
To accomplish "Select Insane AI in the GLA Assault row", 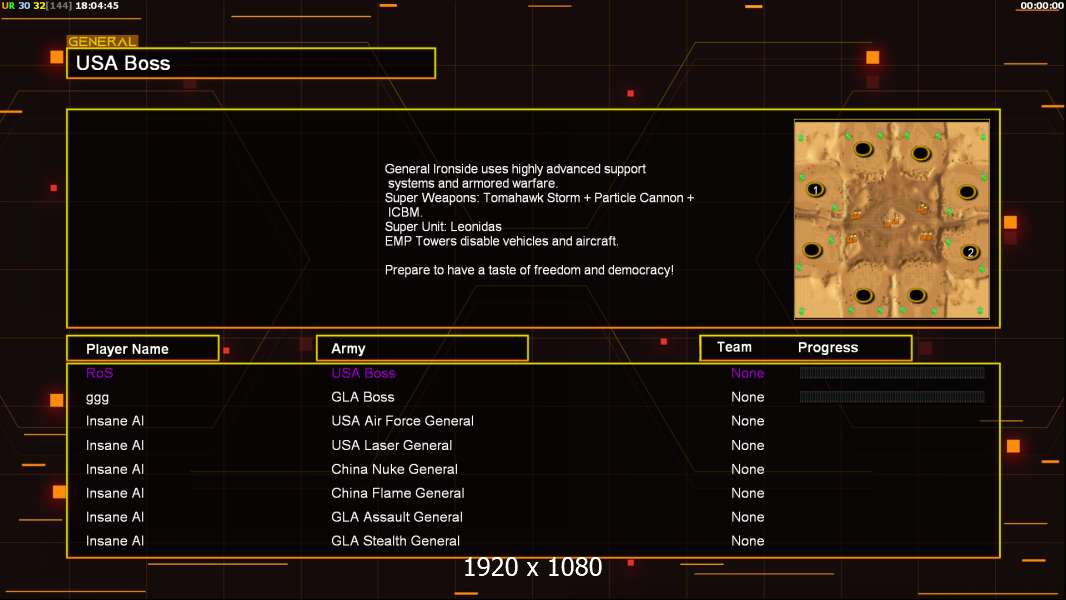I will (115, 517).
